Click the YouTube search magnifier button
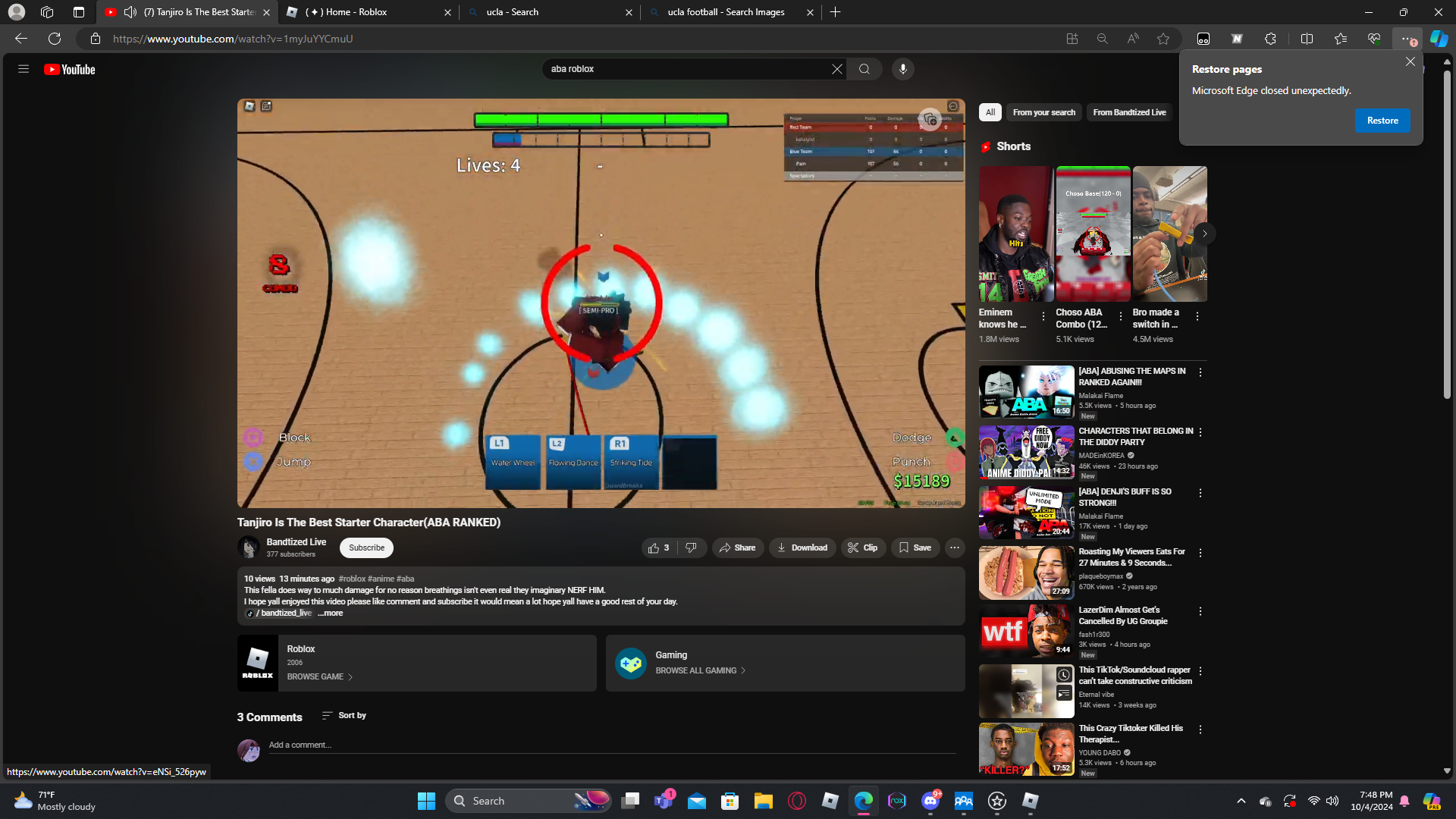 [x=864, y=69]
